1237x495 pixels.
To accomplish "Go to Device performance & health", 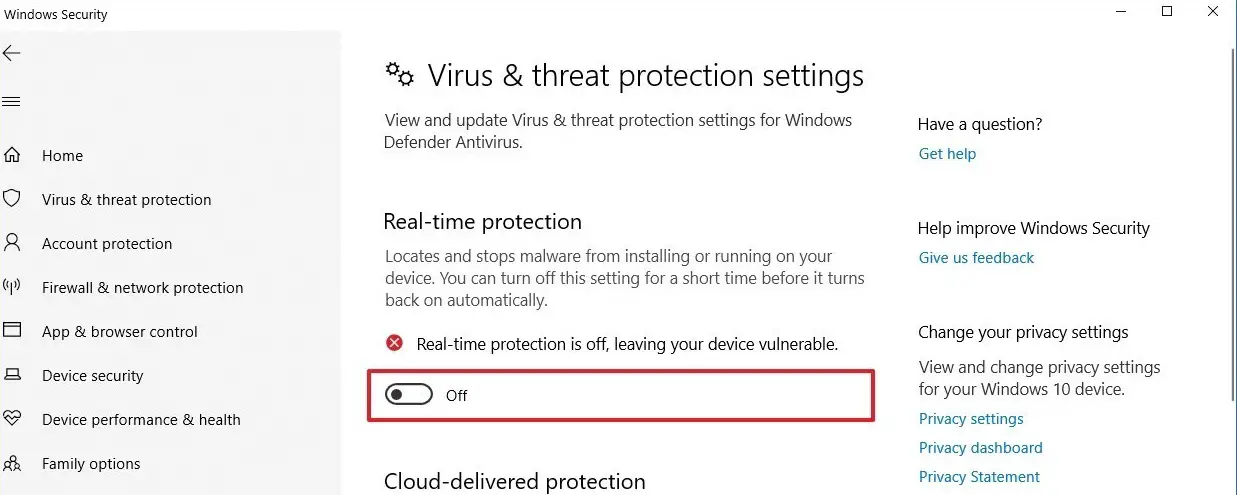I will (x=141, y=420).
